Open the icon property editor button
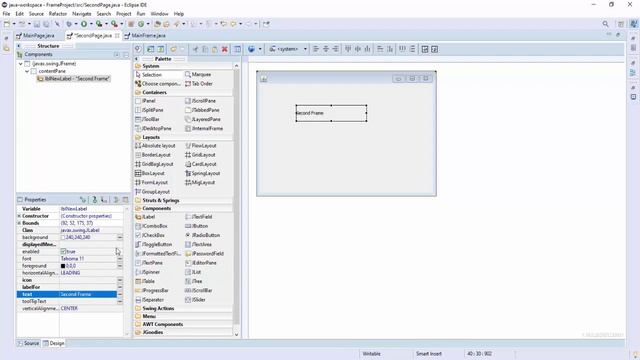640x360 pixels. point(120,280)
